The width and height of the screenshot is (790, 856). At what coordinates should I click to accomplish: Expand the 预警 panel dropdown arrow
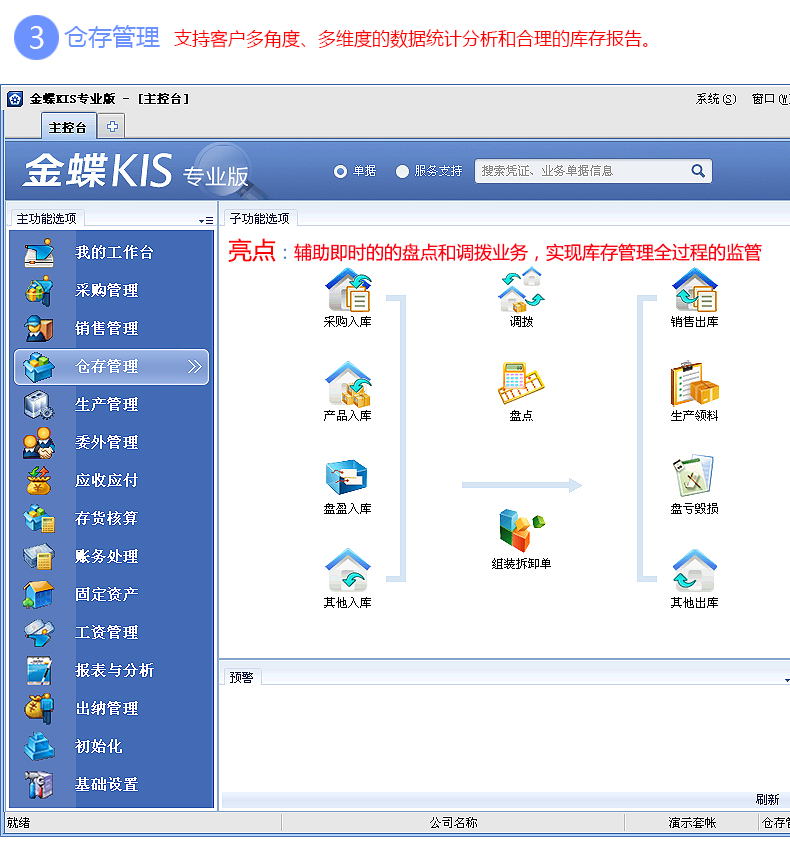(x=786, y=679)
